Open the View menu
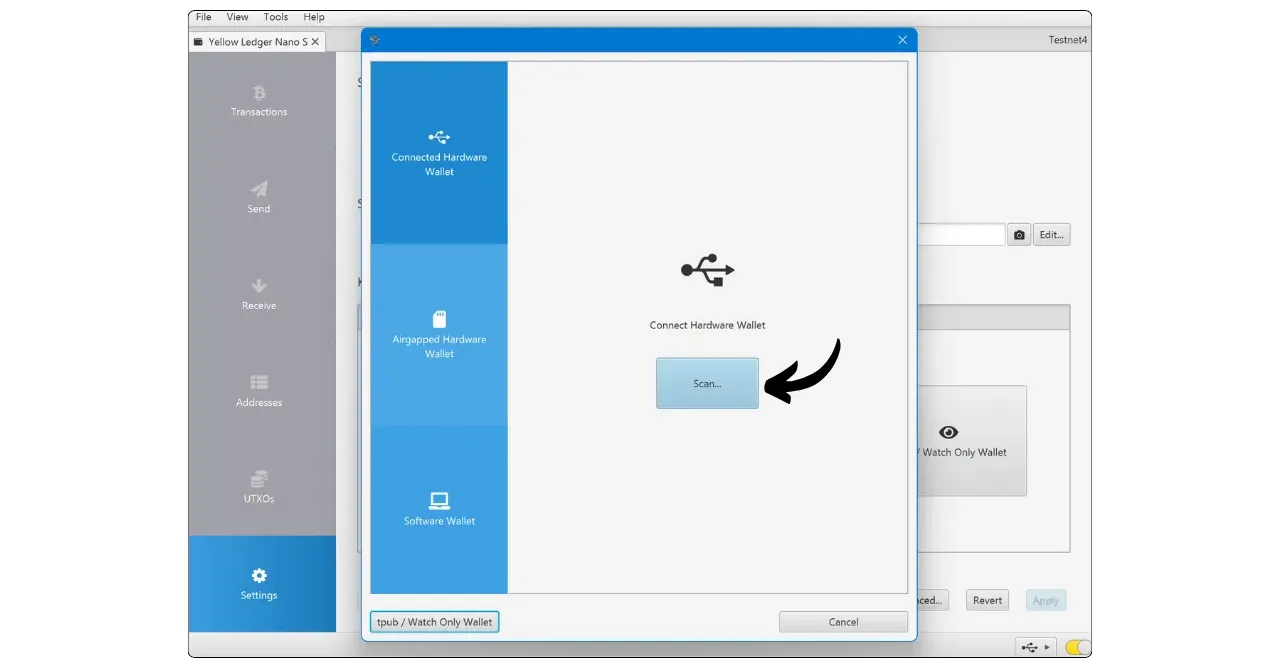The height and width of the screenshot is (668, 1280). 237,17
